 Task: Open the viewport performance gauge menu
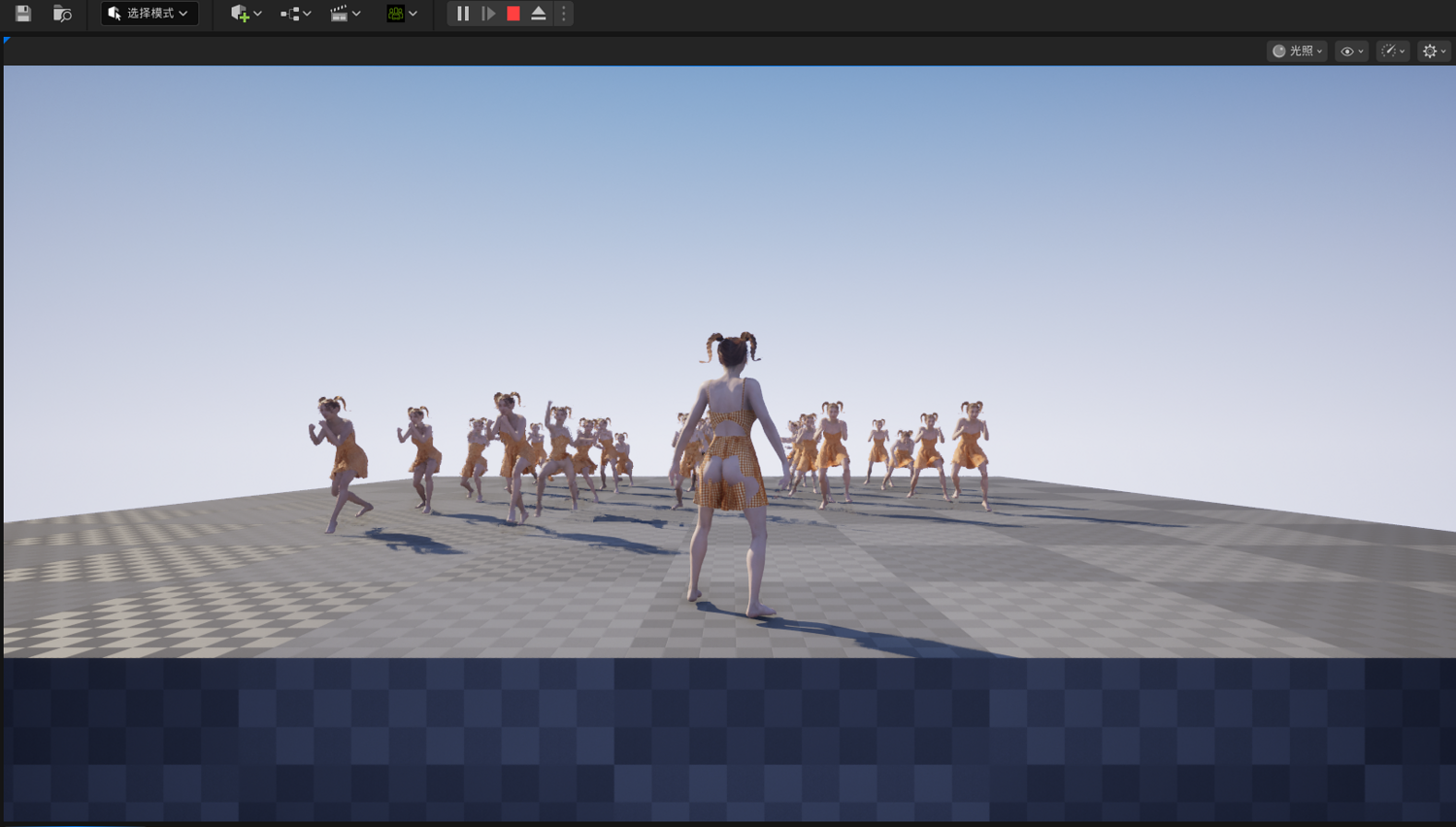click(1393, 50)
